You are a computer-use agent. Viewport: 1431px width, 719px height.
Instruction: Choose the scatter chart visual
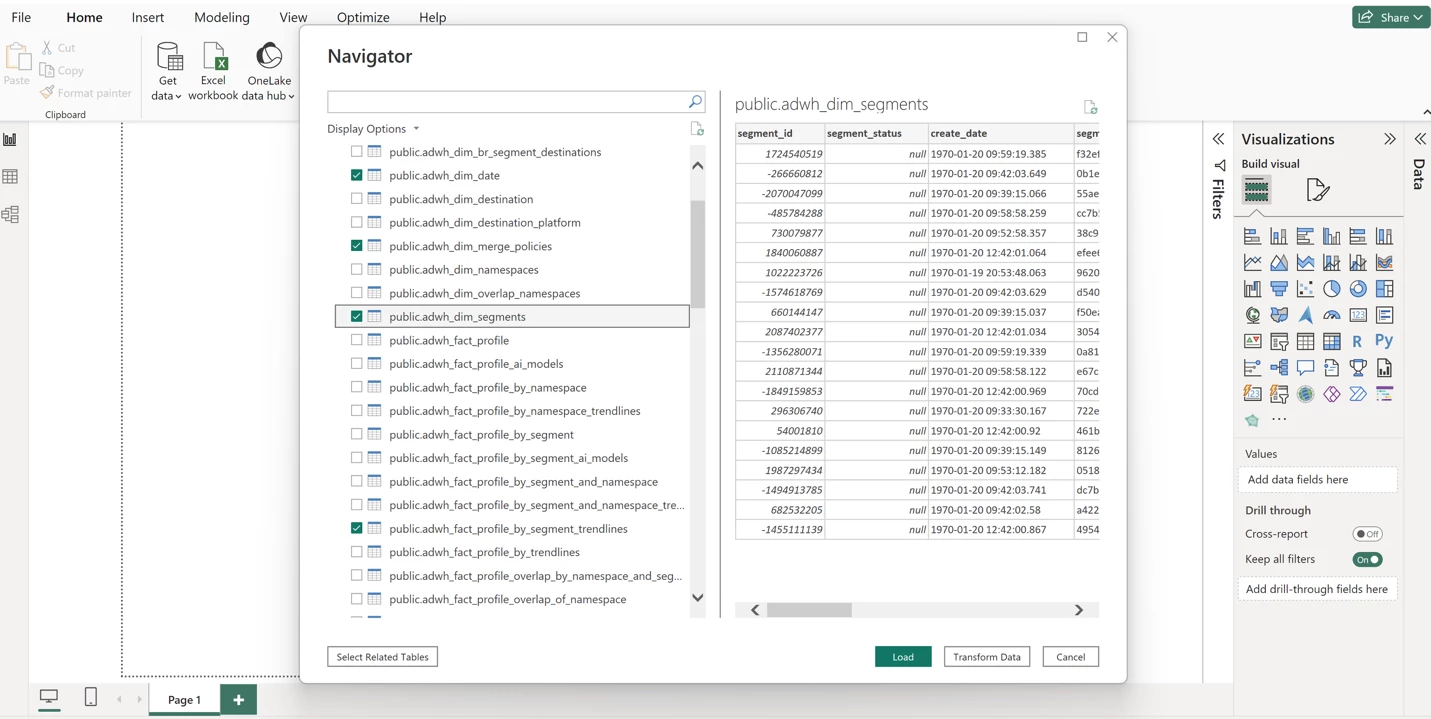1305,289
